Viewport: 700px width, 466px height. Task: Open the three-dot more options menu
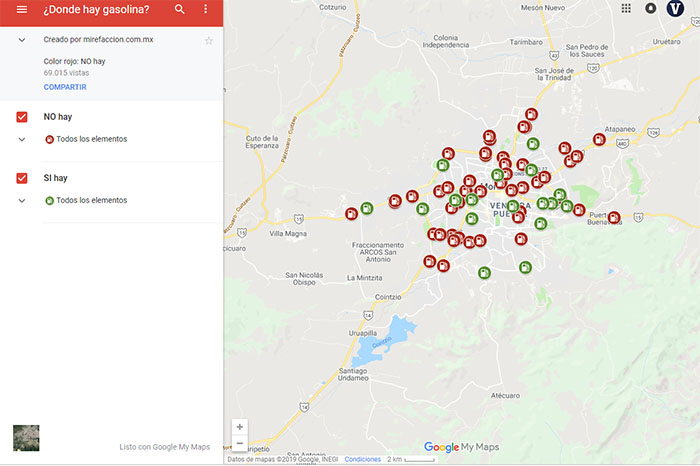click(x=206, y=9)
